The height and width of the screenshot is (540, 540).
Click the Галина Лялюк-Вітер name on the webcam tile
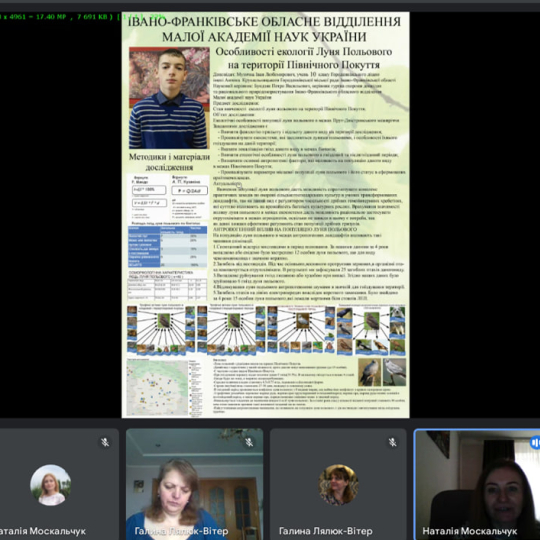click(181, 531)
